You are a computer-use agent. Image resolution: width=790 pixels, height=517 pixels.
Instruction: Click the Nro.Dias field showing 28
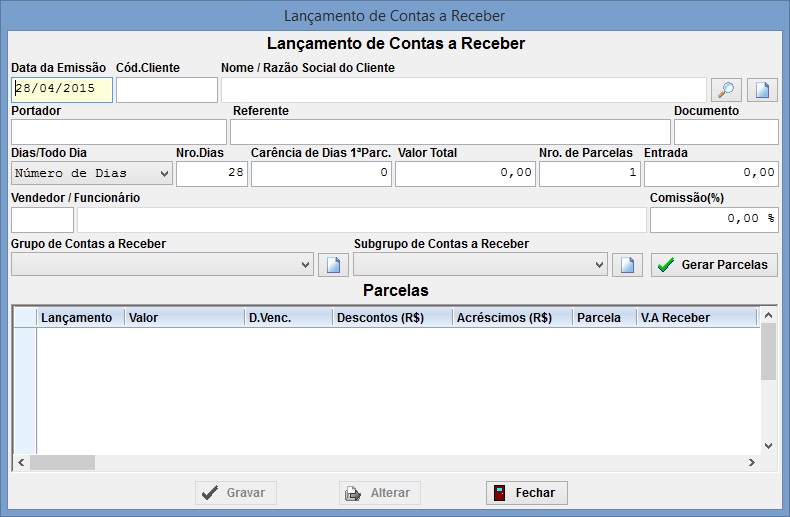pyautogui.click(x=212, y=174)
